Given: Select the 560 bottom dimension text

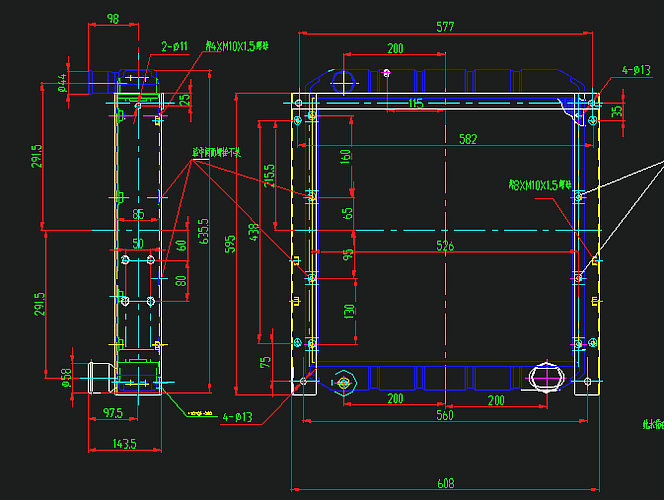Looking at the screenshot, I should tap(444, 414).
